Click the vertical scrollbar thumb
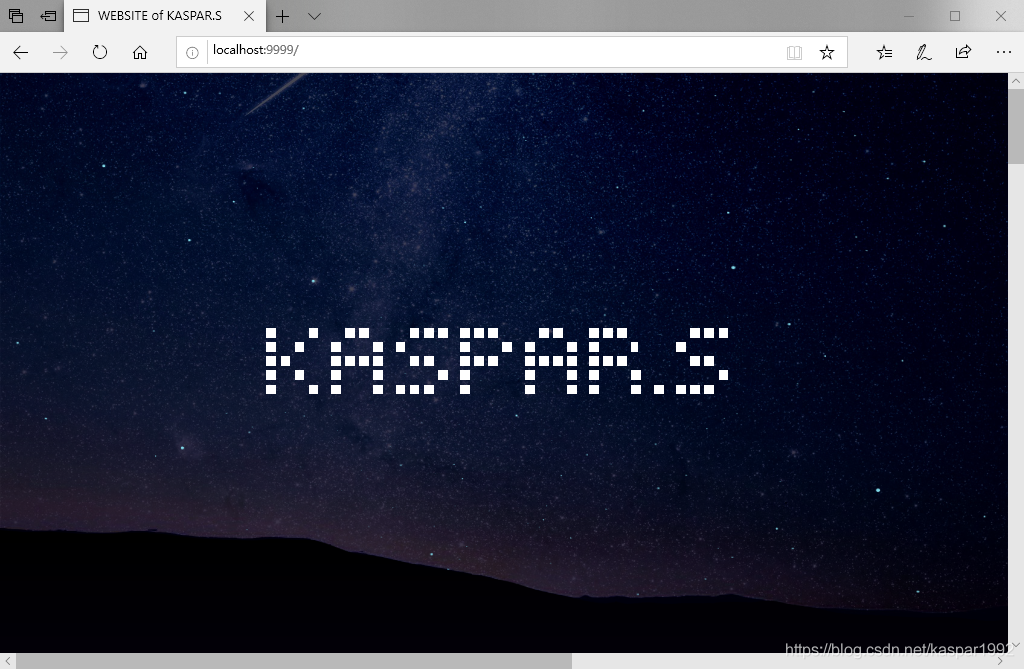 click(1016, 127)
